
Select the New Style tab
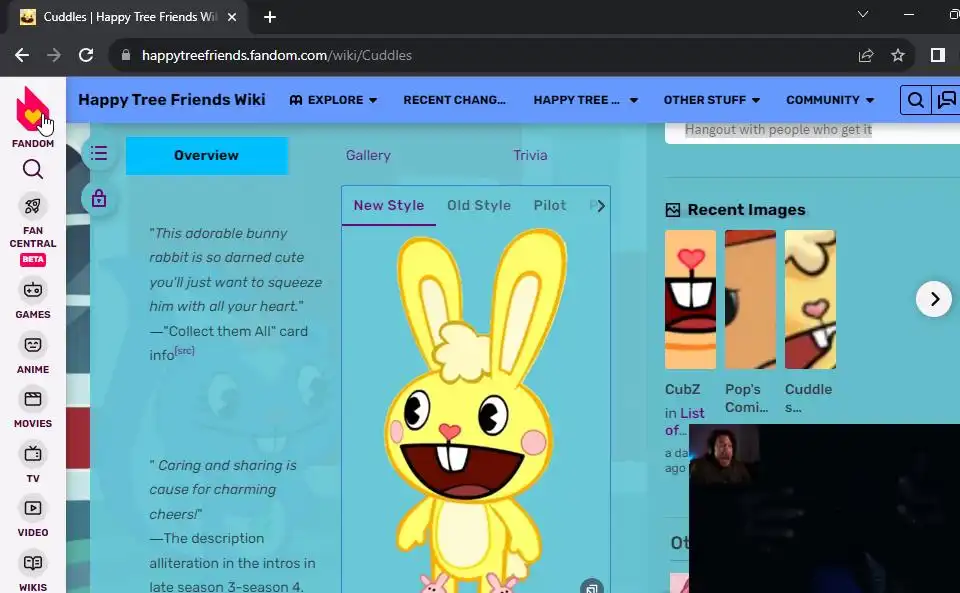tap(389, 206)
